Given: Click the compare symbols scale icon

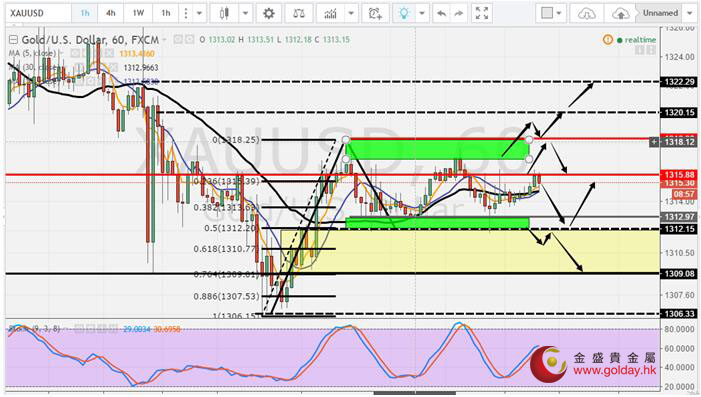Looking at the screenshot, I should pos(299,13).
